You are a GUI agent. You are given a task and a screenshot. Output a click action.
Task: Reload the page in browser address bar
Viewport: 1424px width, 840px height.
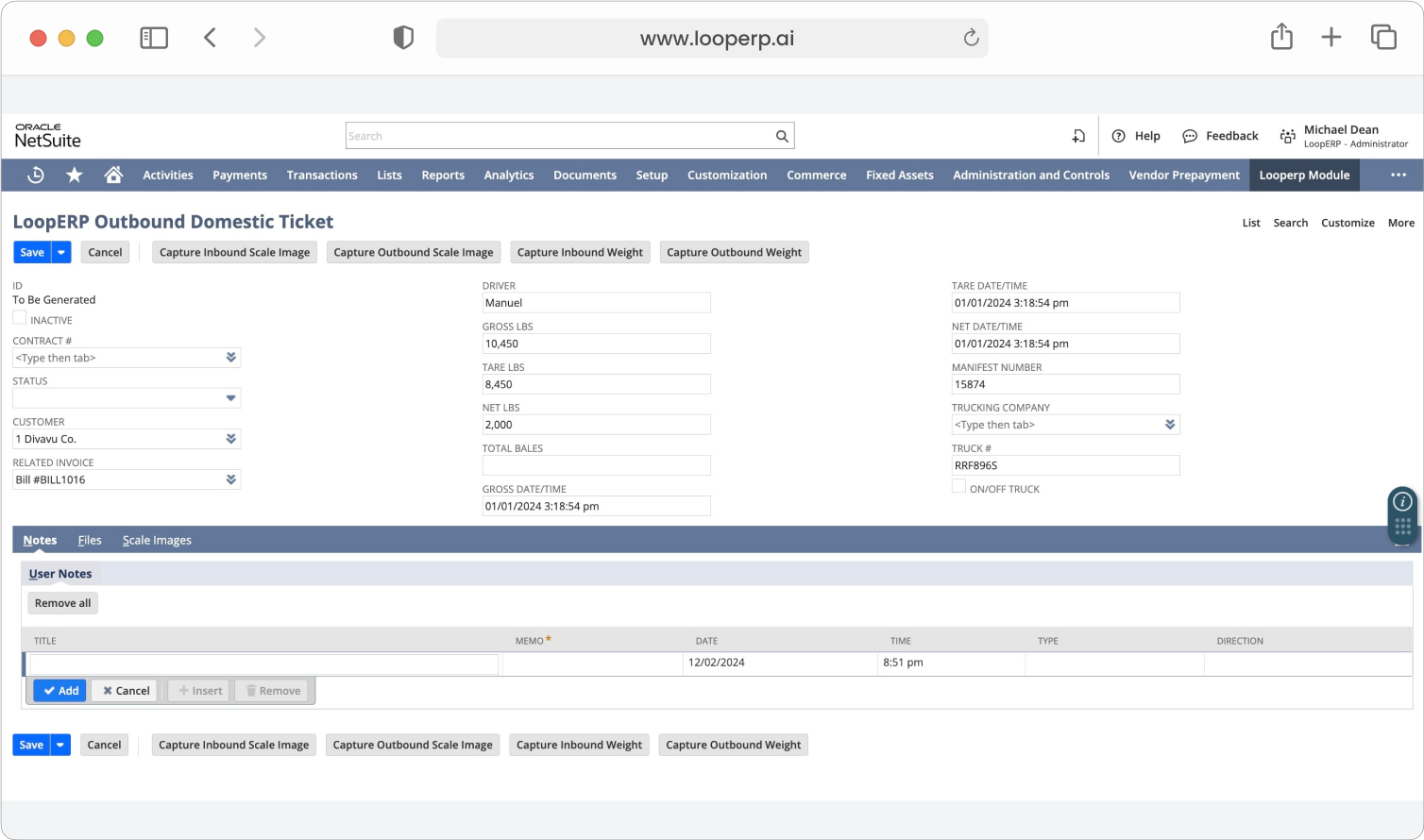click(971, 38)
